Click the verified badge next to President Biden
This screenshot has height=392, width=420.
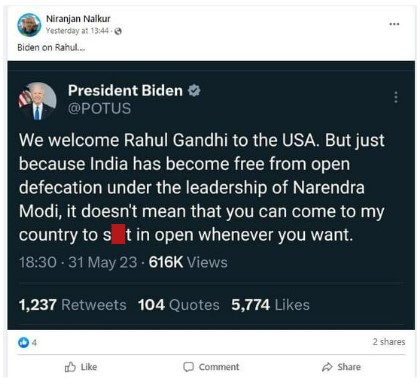(x=194, y=90)
